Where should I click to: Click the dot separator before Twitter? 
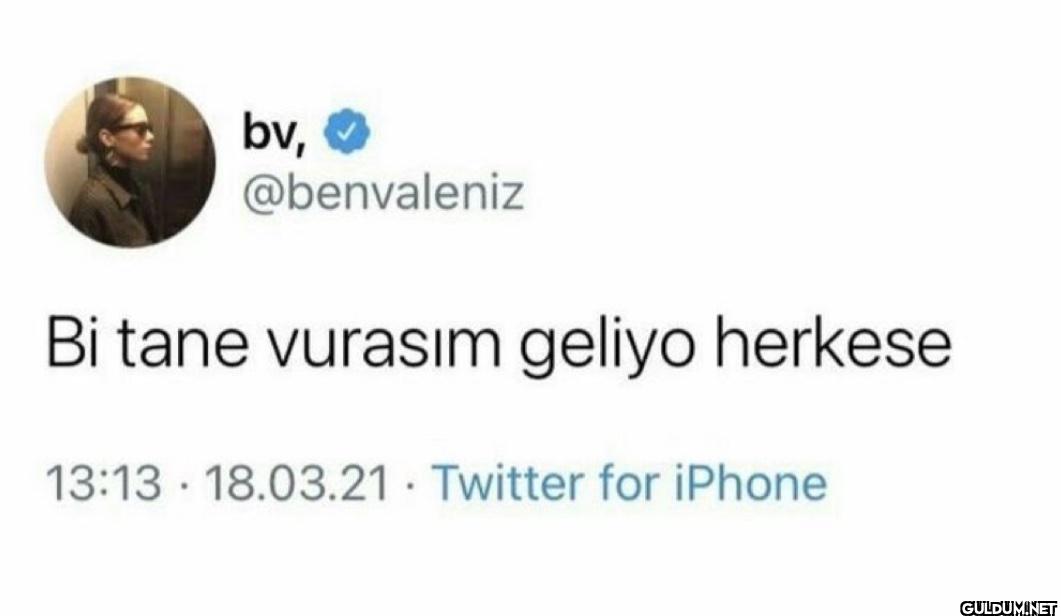pyautogui.click(x=411, y=486)
